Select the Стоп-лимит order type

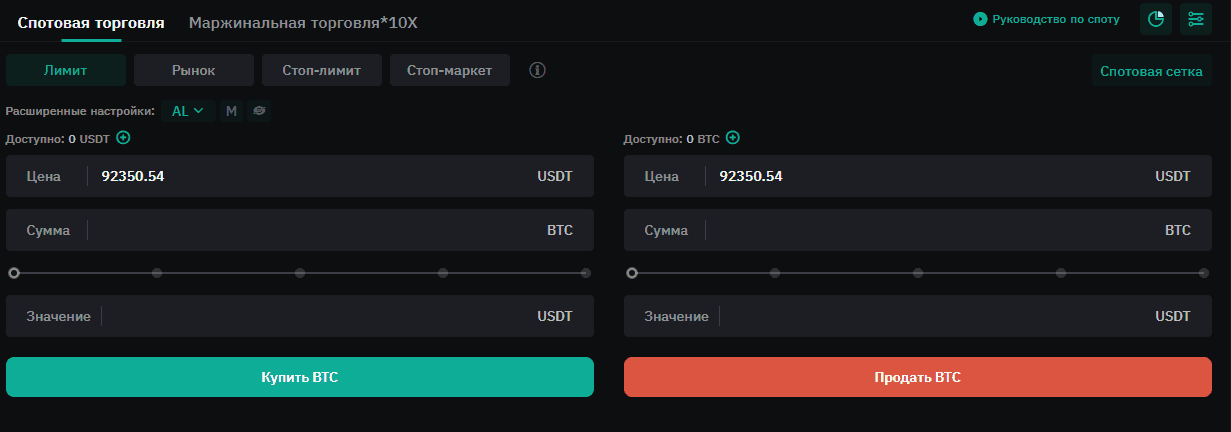322,70
